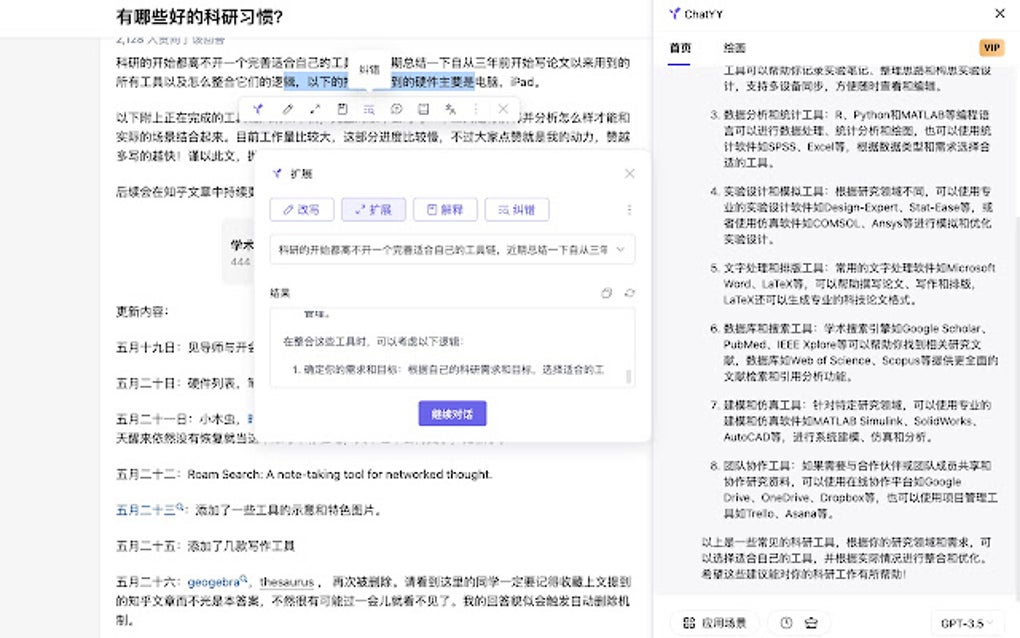Click the Roam Search line in article

click(x=304, y=474)
